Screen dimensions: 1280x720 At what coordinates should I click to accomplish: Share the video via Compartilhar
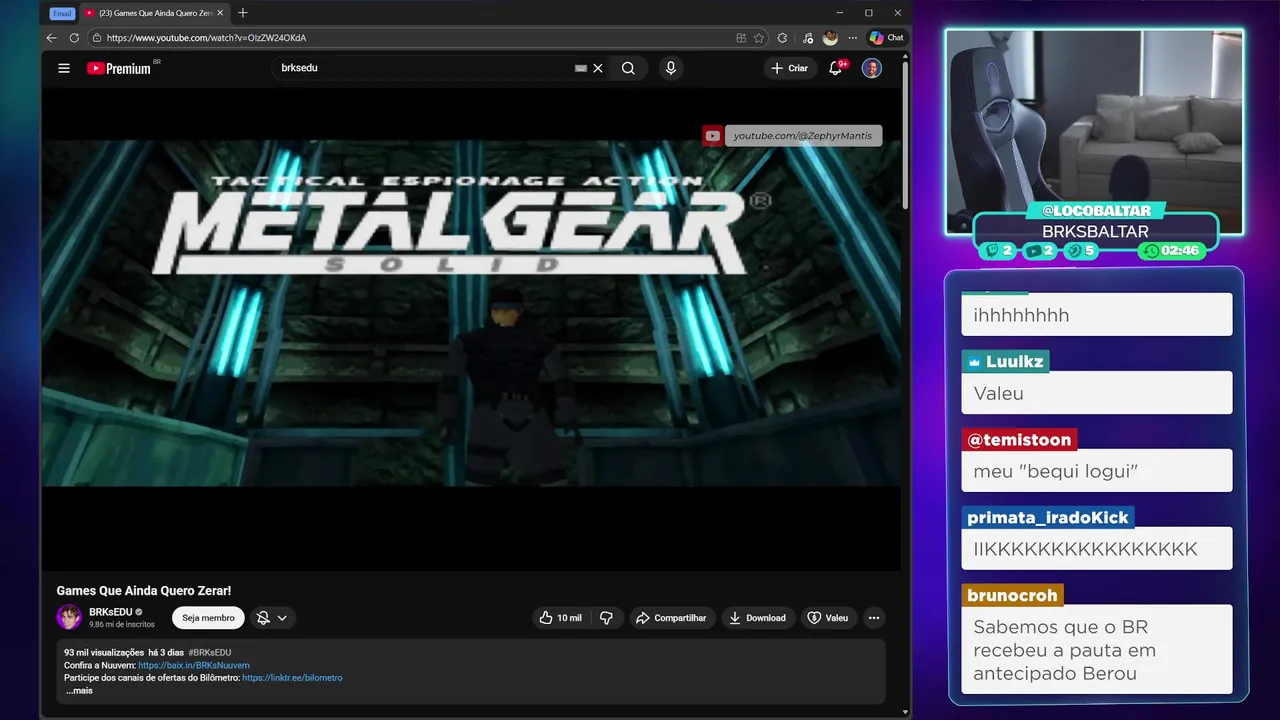(671, 618)
